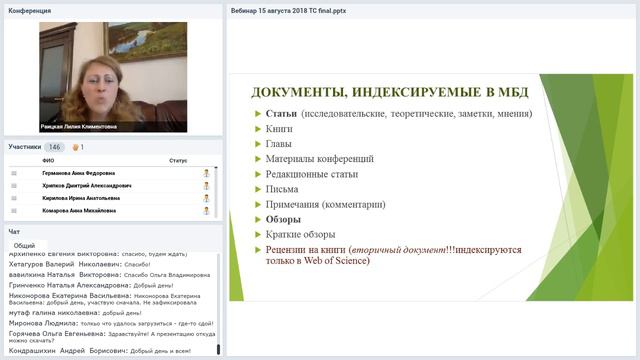Click the slide bullet Редакционные статьи
This screenshot has width=640, height=360.
(312, 174)
